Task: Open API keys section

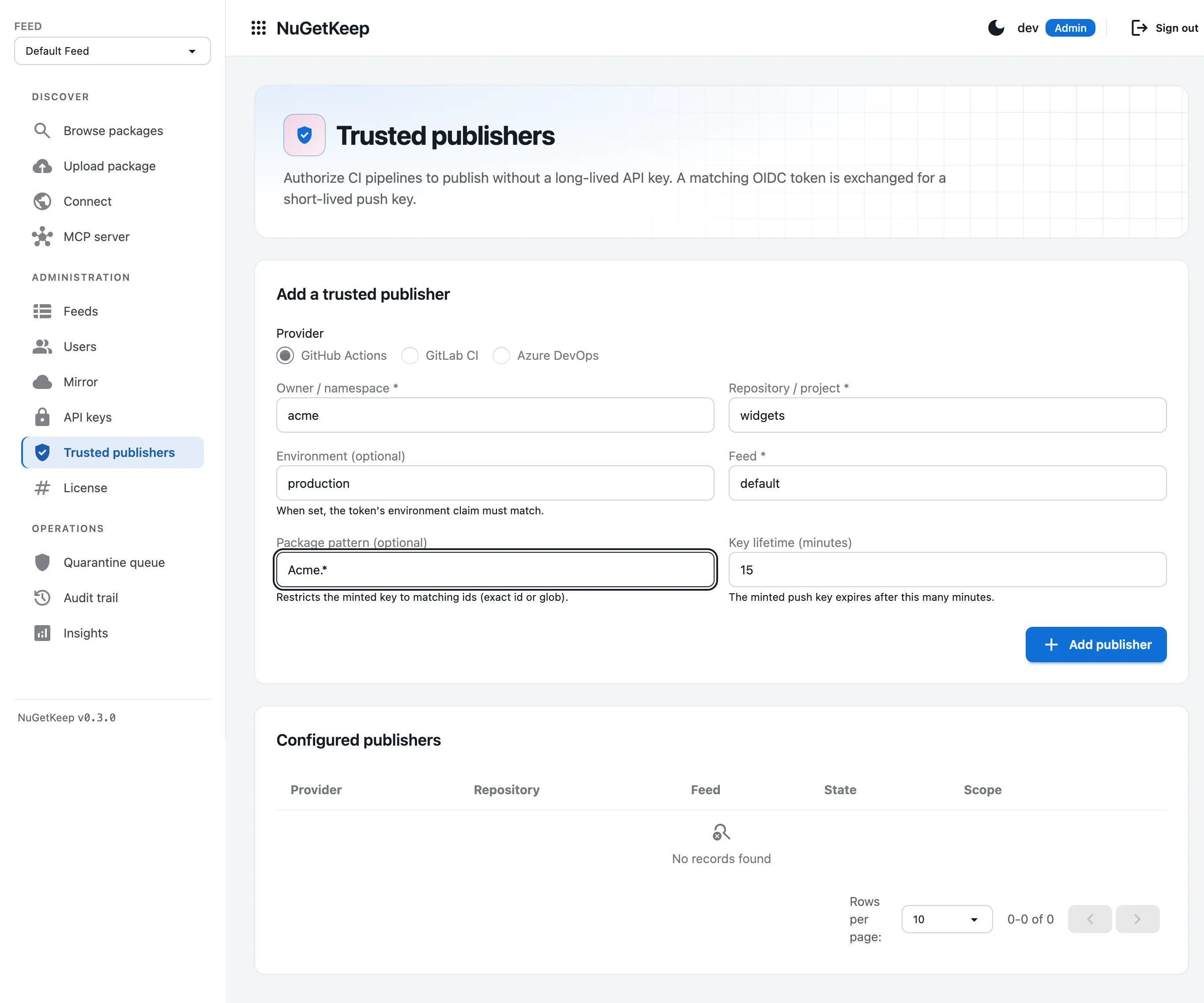Action: (113, 417)
